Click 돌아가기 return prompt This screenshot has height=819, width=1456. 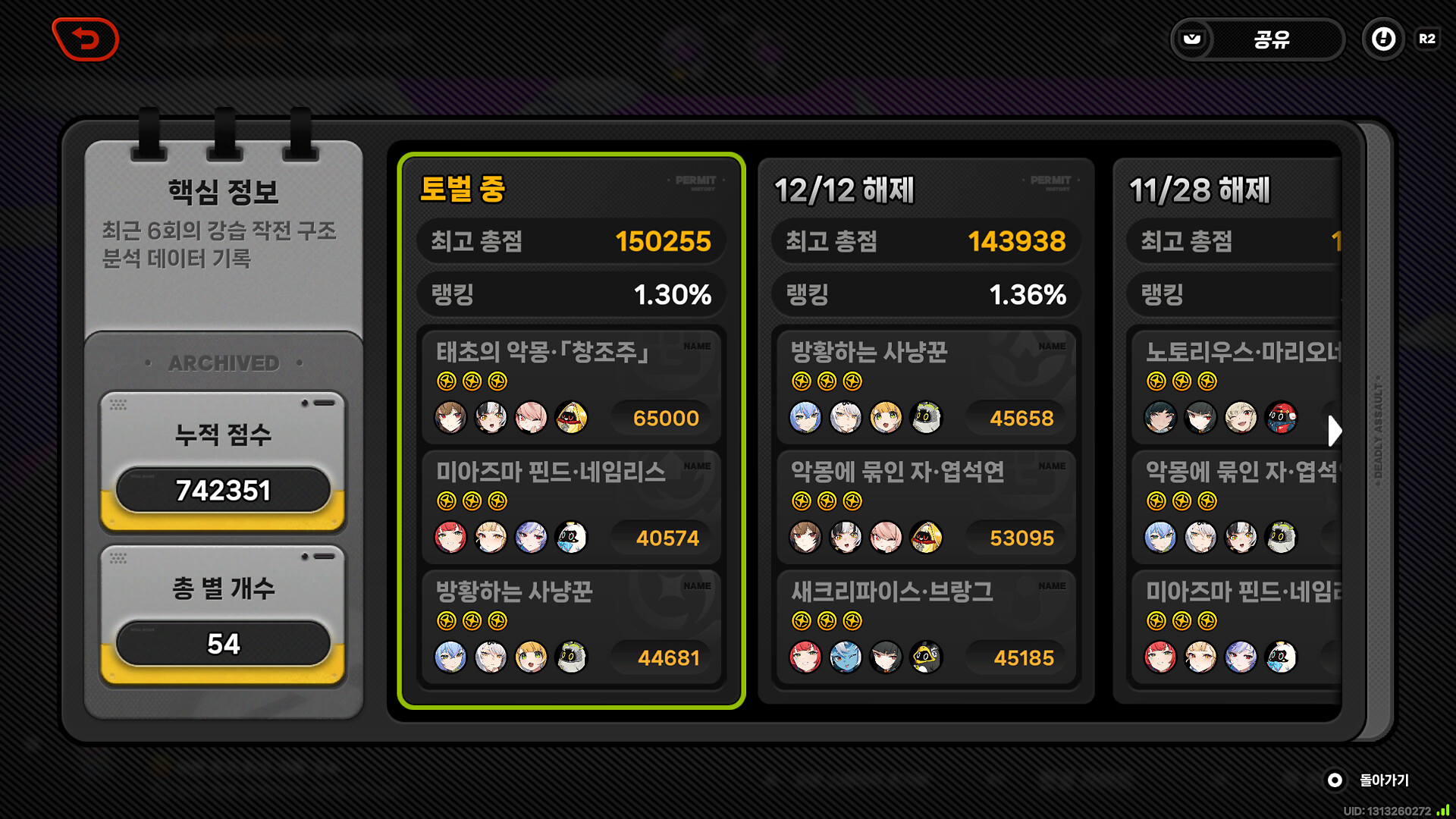(x=1367, y=780)
